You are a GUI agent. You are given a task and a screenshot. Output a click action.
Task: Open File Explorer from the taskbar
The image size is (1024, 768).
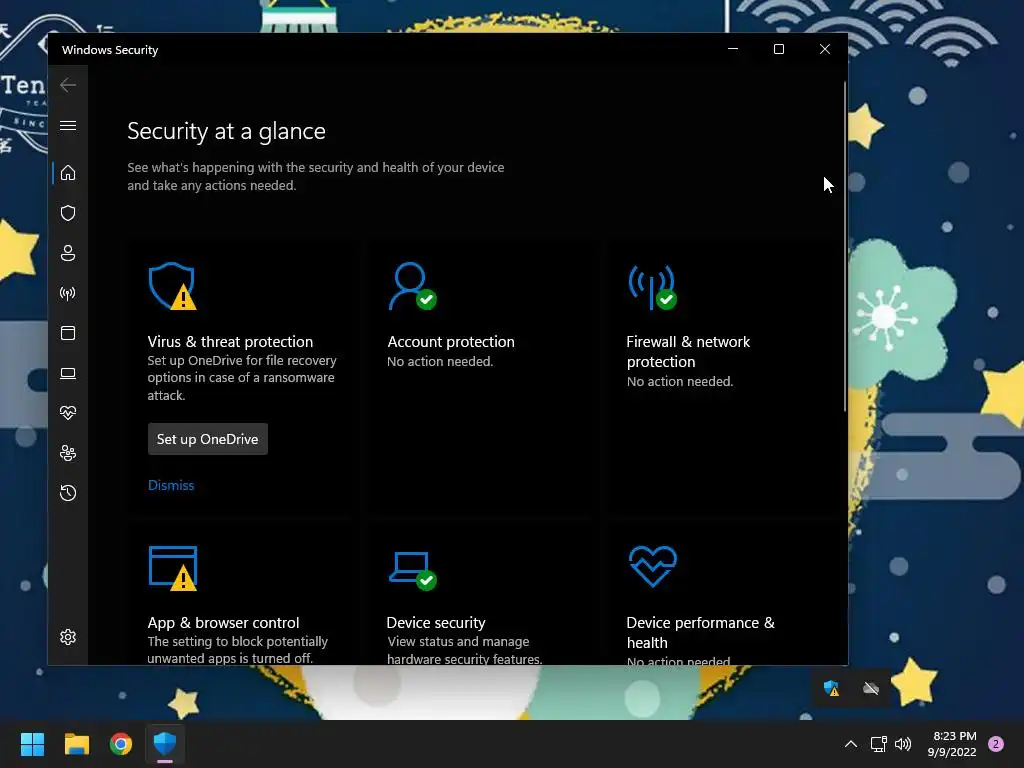(x=76, y=744)
